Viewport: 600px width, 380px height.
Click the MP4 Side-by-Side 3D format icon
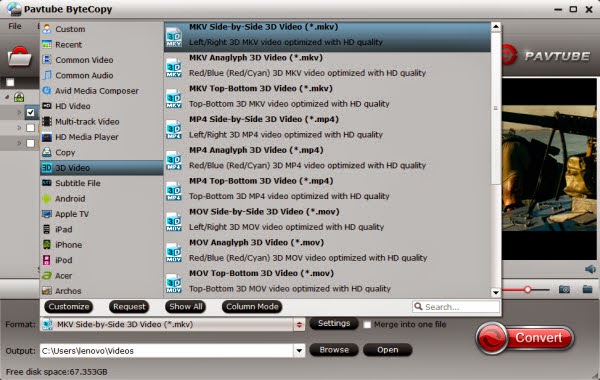tap(174, 129)
